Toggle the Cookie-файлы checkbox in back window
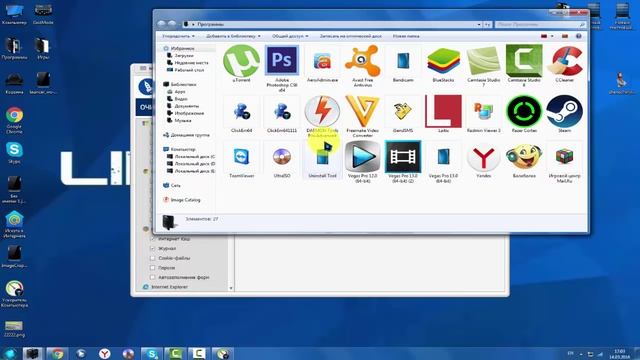 coord(153,258)
